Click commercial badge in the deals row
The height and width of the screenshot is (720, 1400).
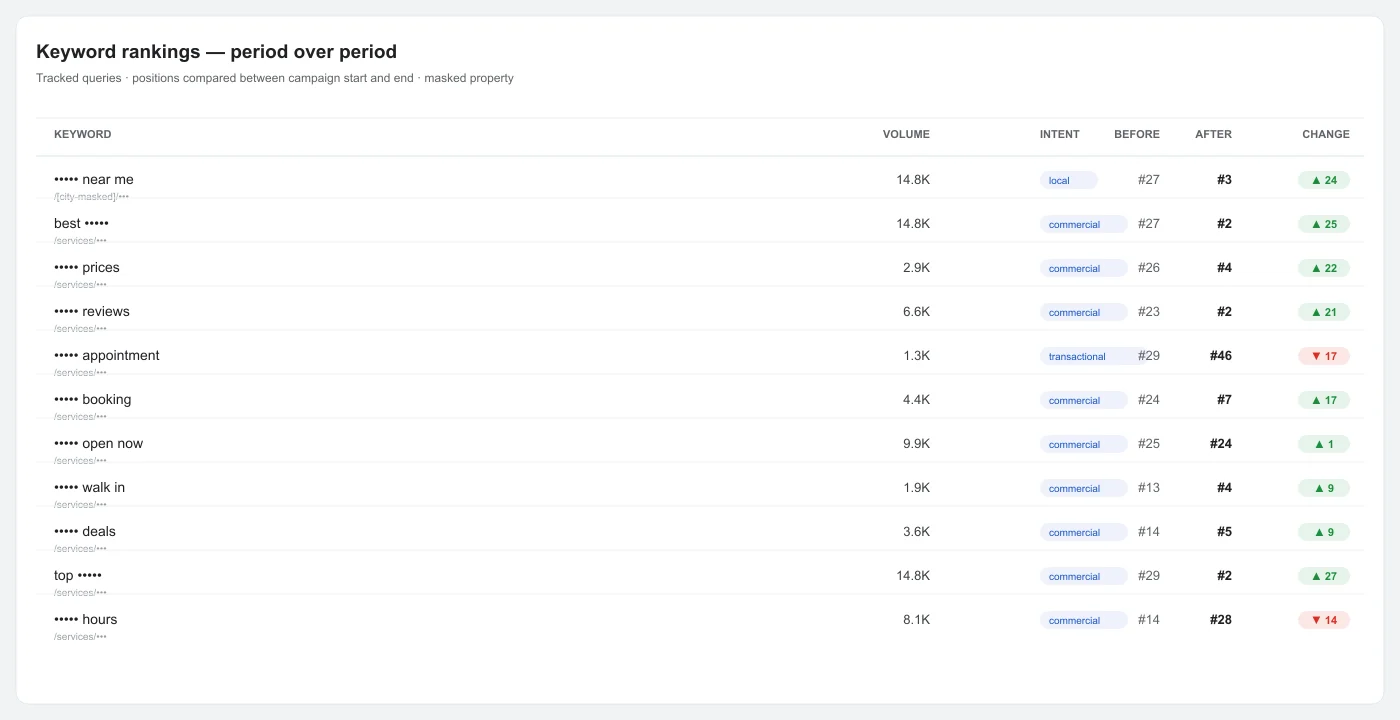point(1084,532)
